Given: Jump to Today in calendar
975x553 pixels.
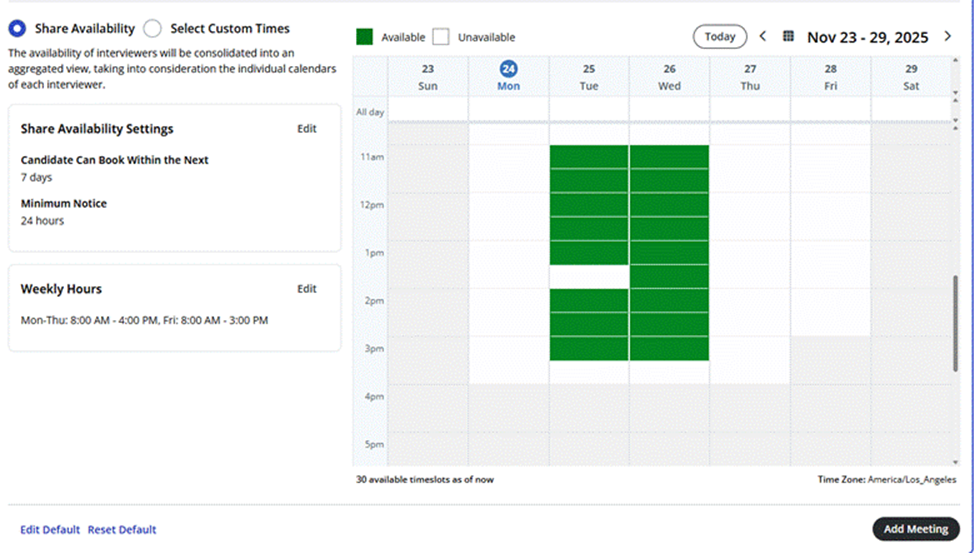Looking at the screenshot, I should point(719,37).
